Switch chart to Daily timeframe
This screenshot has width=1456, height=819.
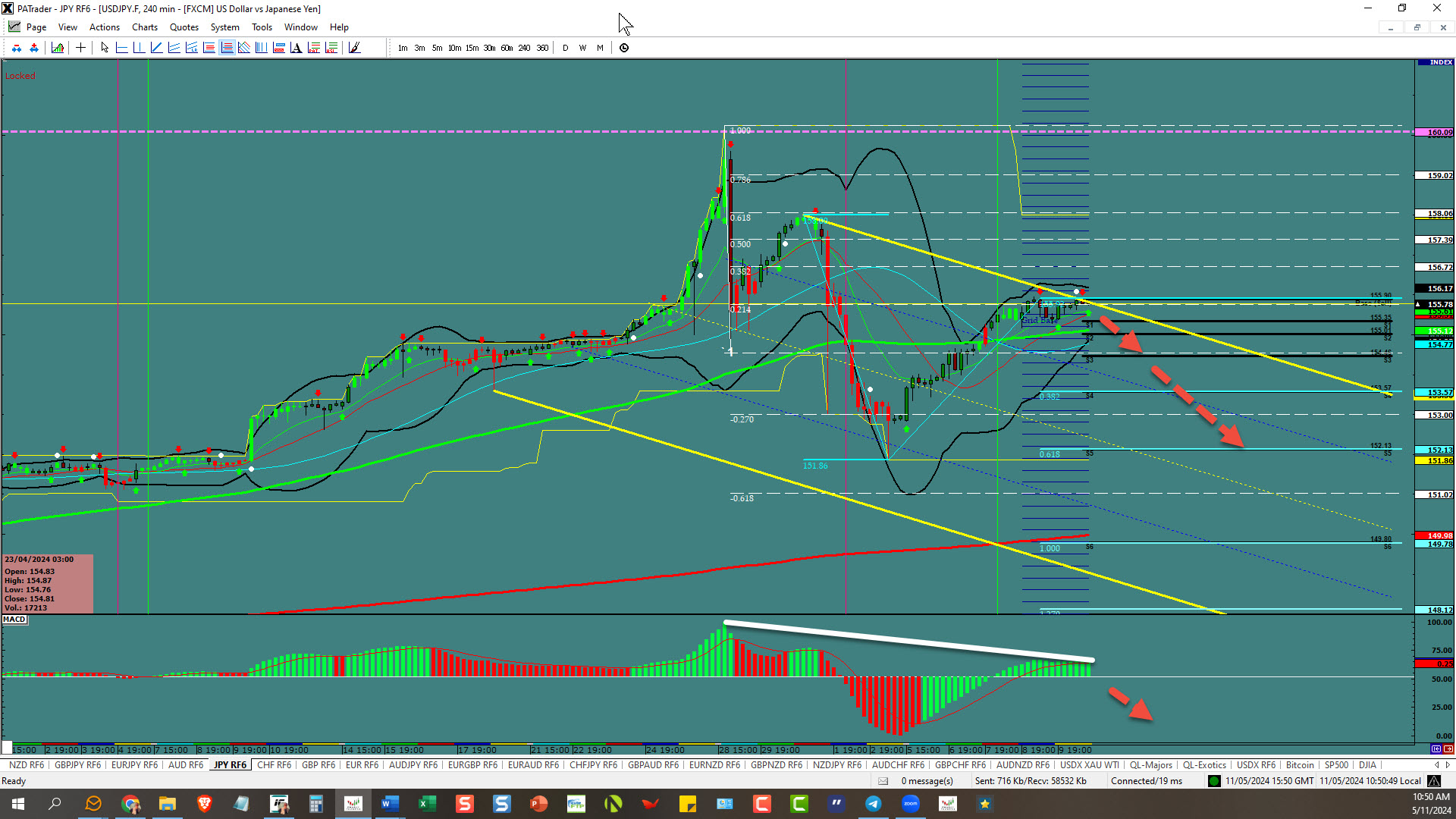tap(565, 48)
